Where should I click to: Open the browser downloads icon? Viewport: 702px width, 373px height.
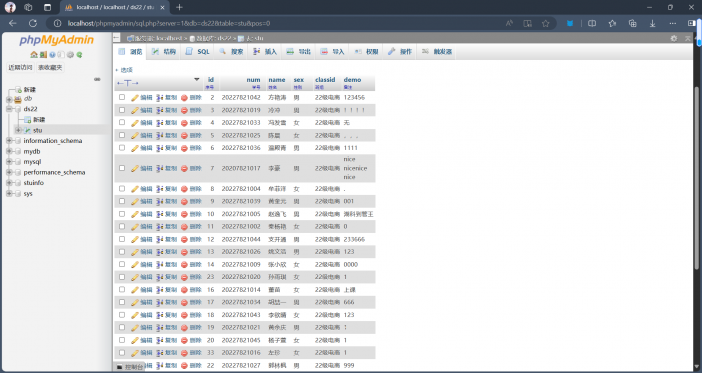(653, 23)
